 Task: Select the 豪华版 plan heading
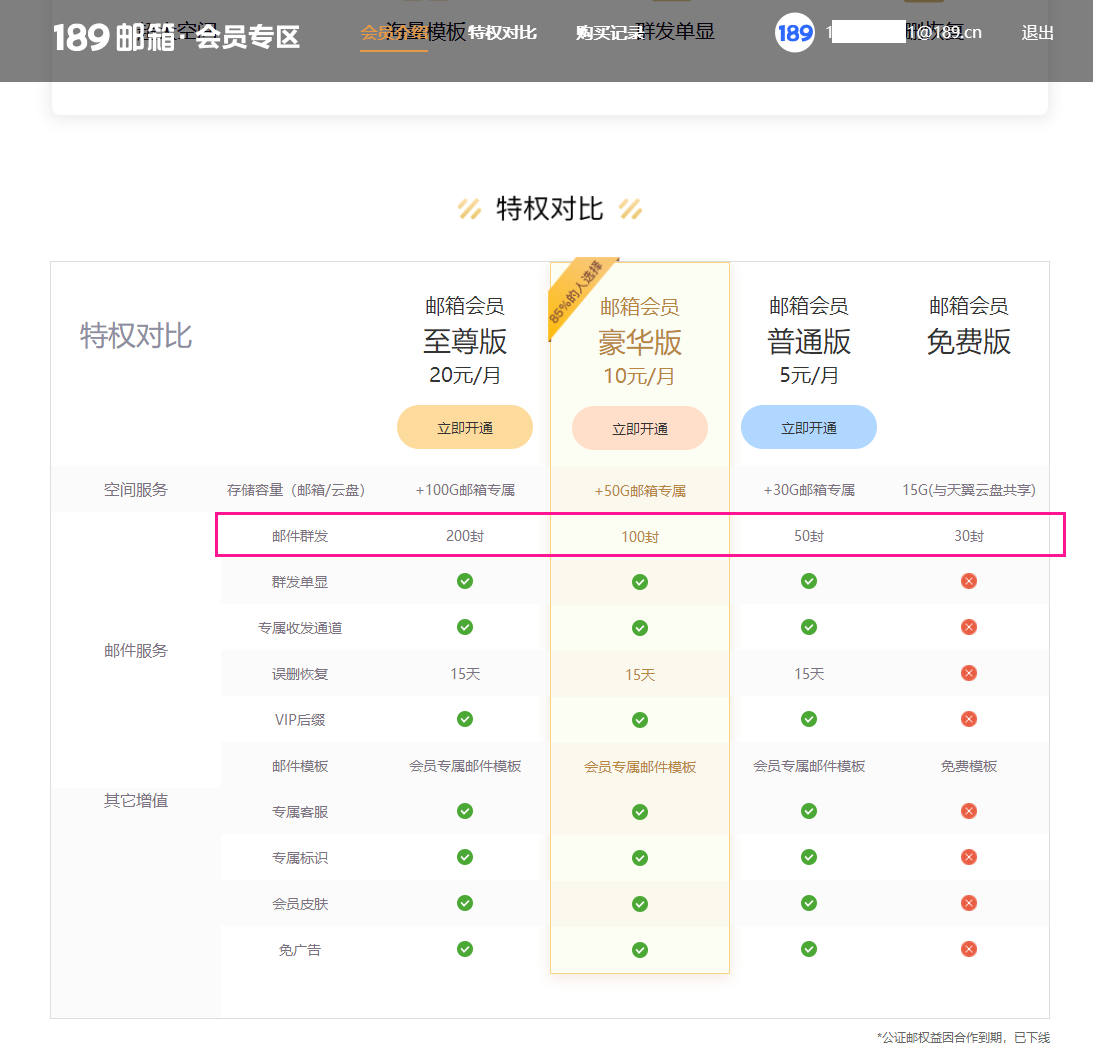(640, 342)
